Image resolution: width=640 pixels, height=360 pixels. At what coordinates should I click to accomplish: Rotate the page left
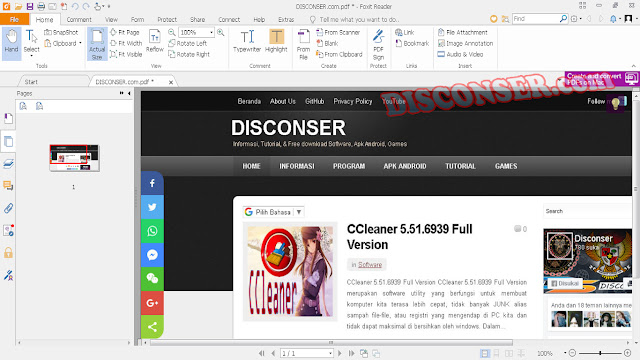[188, 43]
